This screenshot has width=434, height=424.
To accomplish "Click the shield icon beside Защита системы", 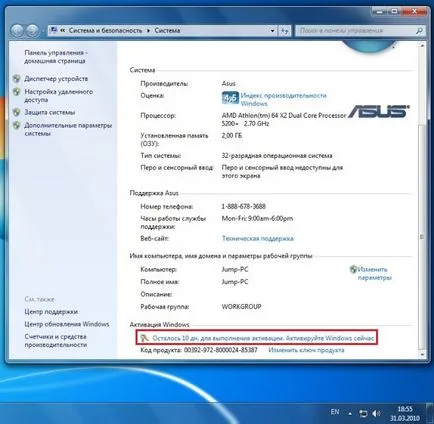I will 16,112.
